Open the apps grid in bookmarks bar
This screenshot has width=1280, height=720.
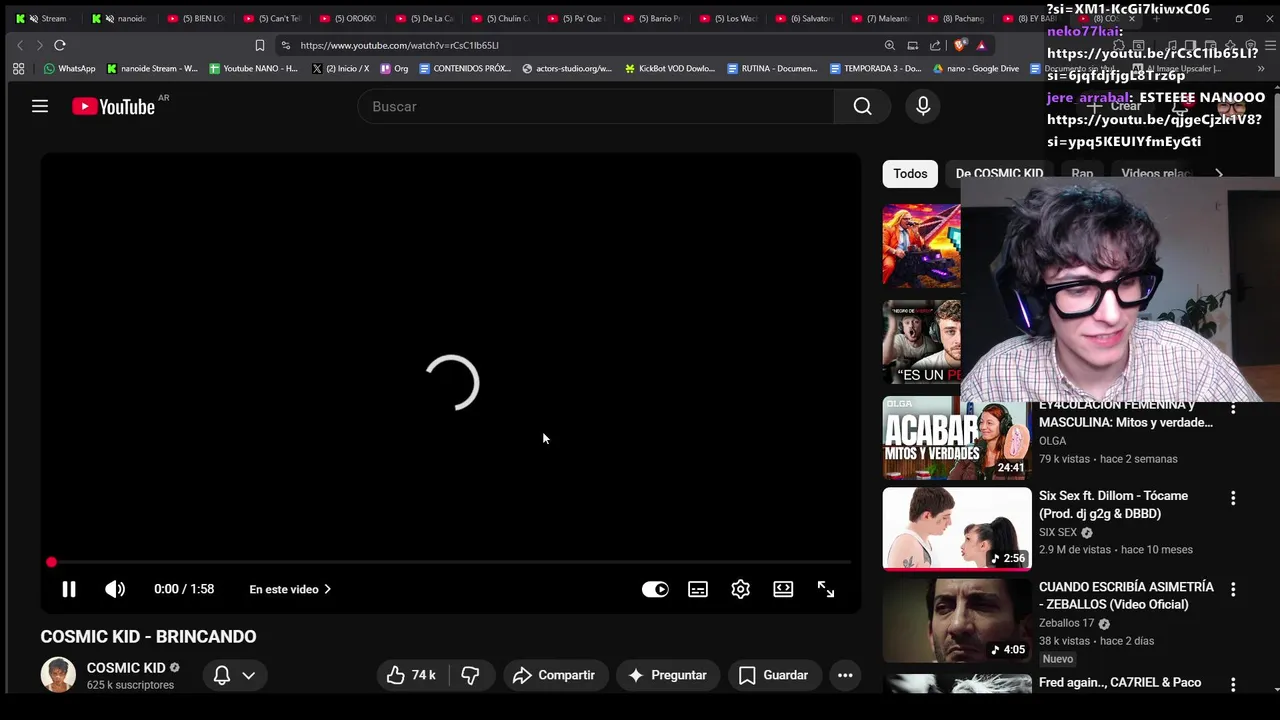pos(18,69)
